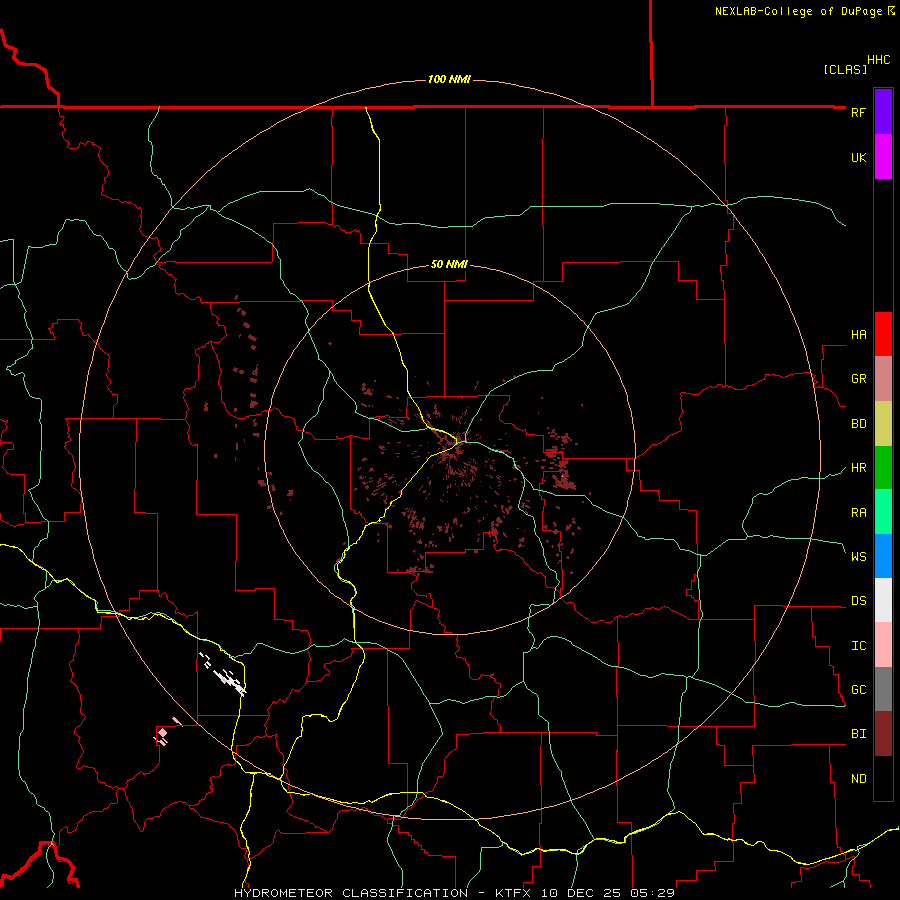Select the BD yellow legend block
900x900 pixels.
[883, 424]
